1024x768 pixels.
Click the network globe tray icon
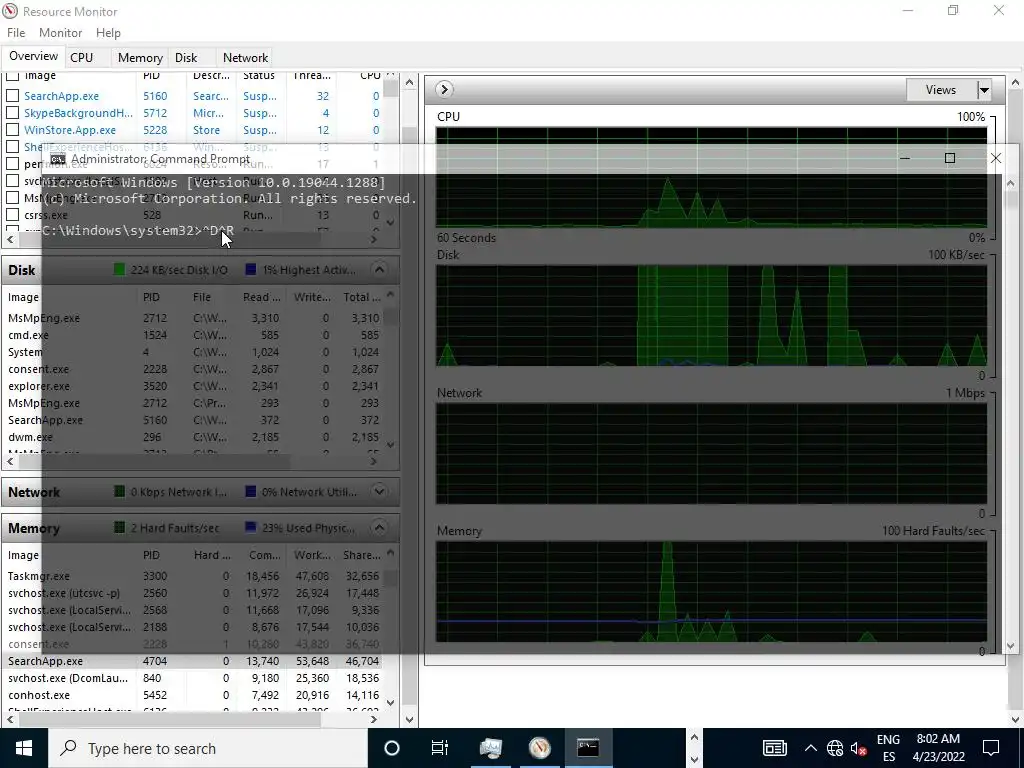coord(835,748)
